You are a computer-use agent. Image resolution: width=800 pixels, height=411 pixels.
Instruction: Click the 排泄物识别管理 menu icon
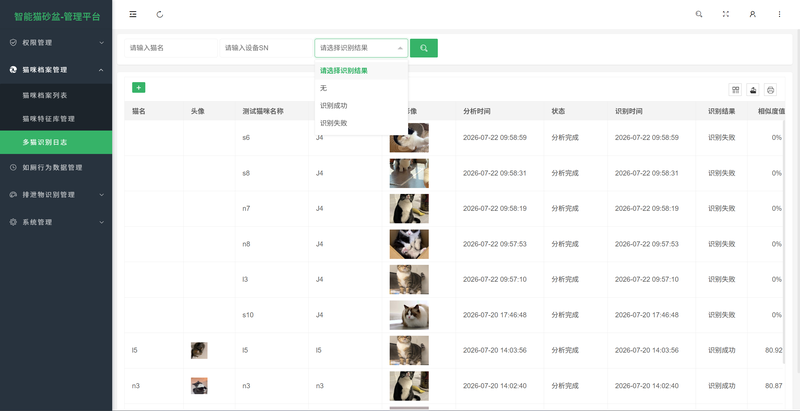pos(13,194)
